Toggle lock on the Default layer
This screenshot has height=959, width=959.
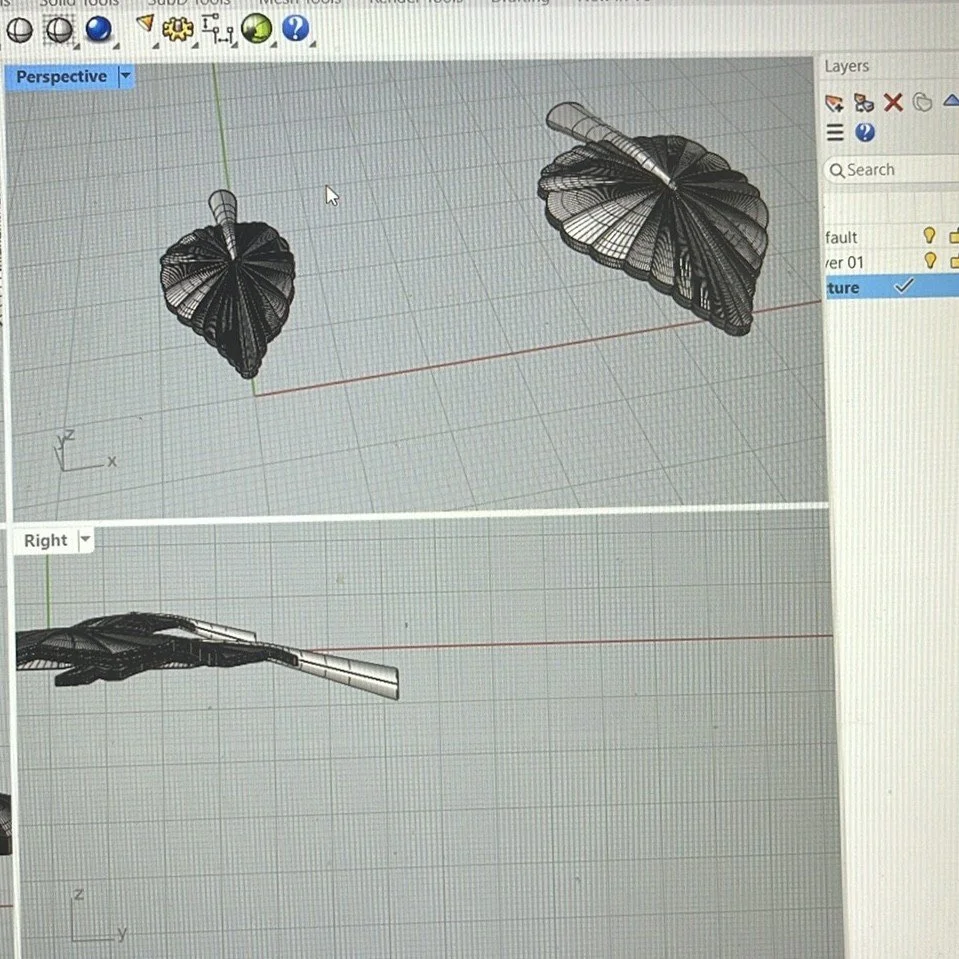click(x=953, y=235)
